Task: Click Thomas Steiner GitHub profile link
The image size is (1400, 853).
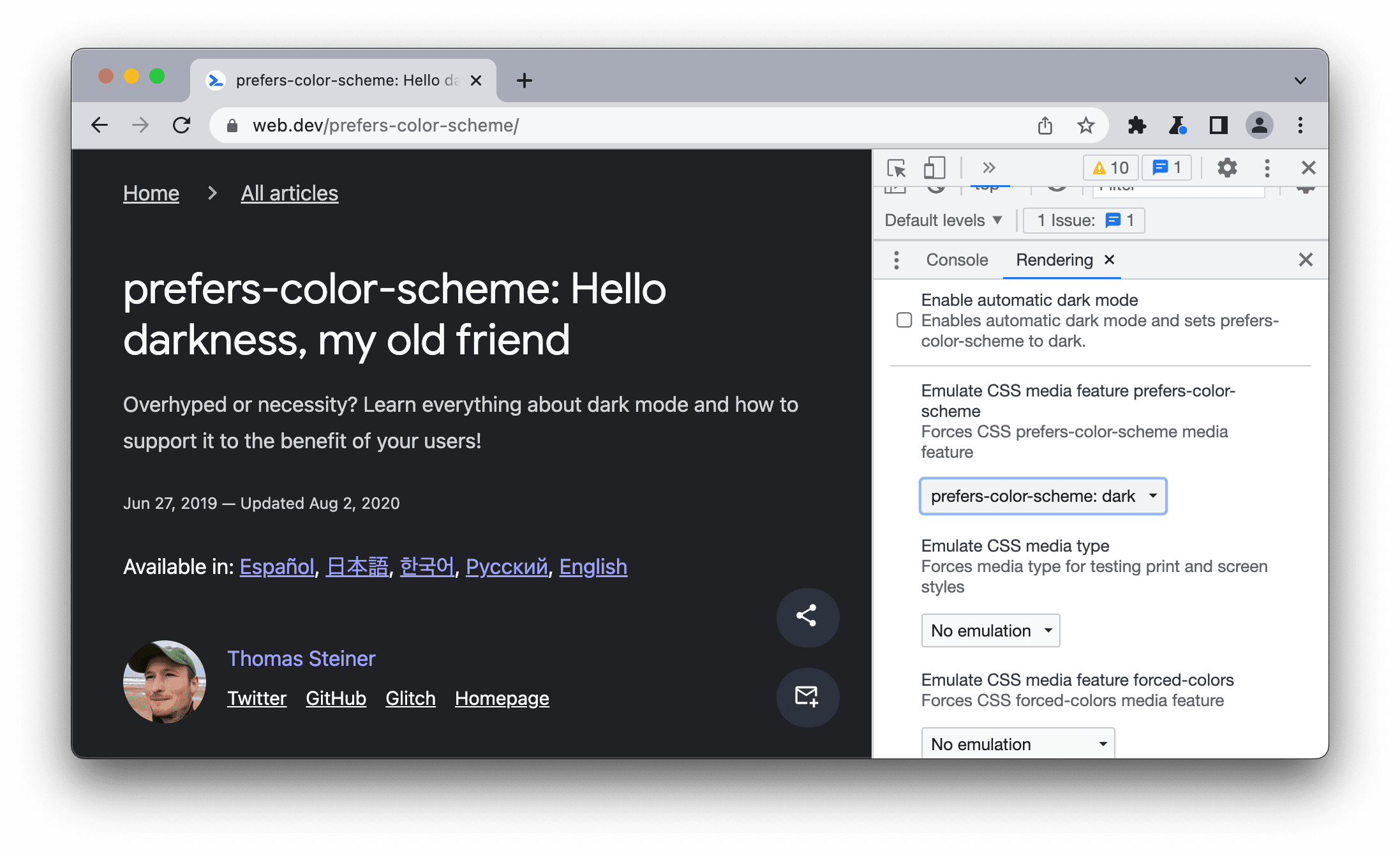Action: 336,697
